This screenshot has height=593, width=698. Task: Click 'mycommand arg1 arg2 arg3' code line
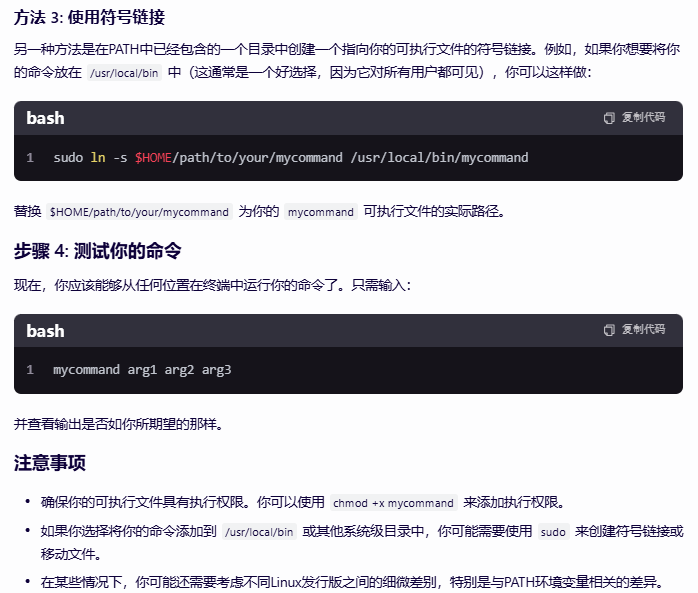point(142,370)
